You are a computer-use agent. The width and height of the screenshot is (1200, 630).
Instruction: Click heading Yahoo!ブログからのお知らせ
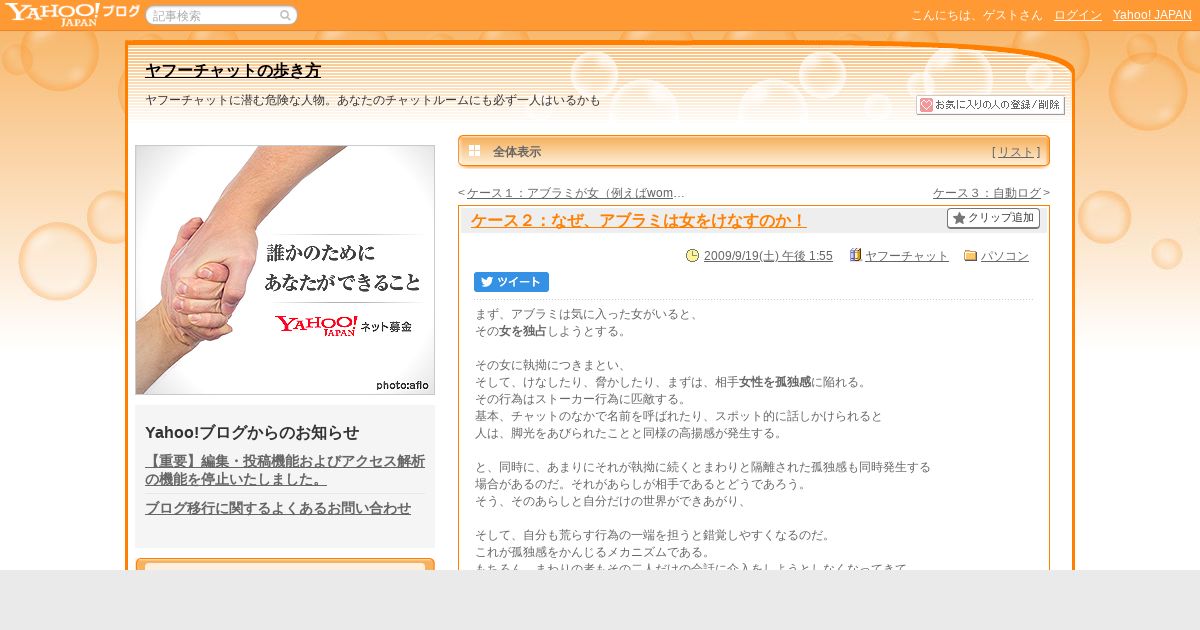click(x=252, y=432)
